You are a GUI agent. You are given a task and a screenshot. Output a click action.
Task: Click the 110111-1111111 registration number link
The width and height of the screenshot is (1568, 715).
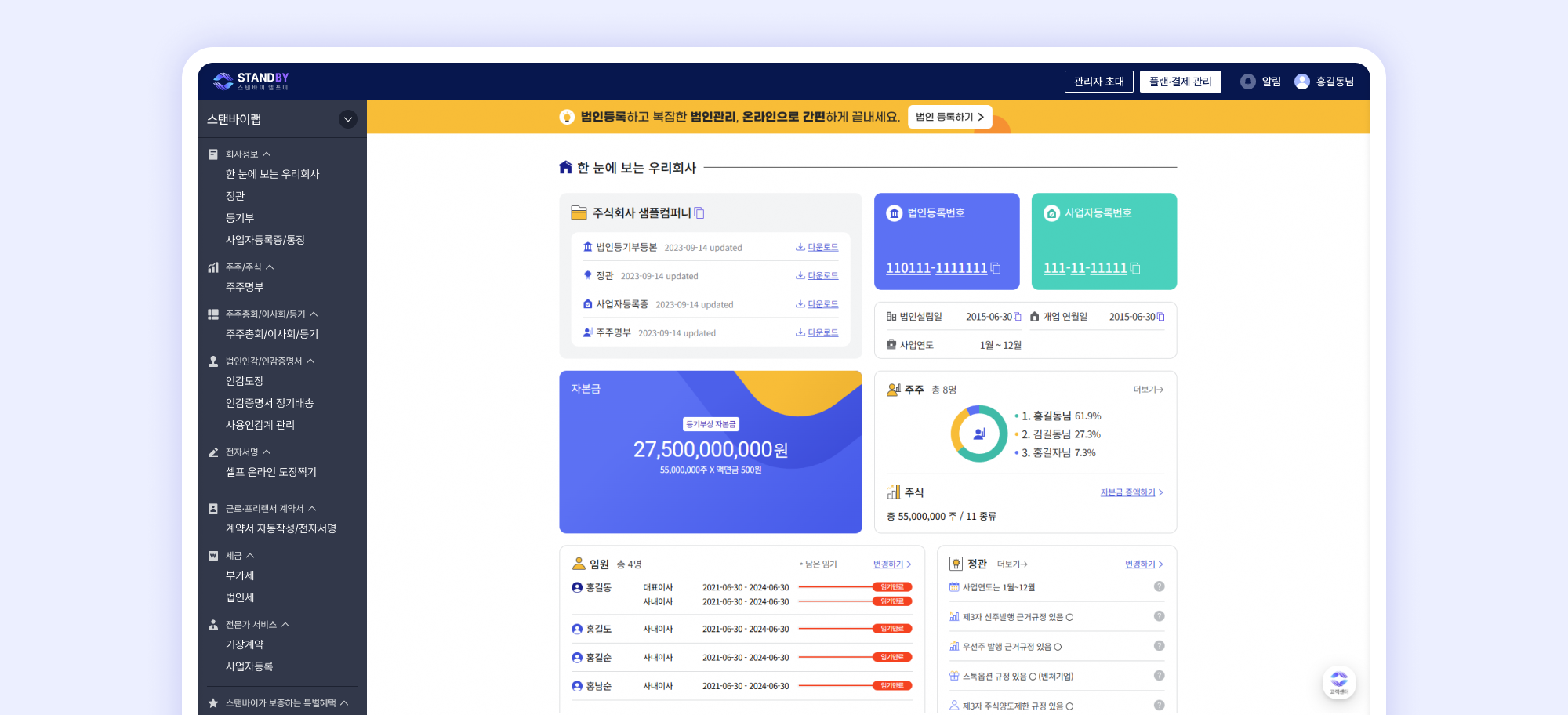coord(937,268)
